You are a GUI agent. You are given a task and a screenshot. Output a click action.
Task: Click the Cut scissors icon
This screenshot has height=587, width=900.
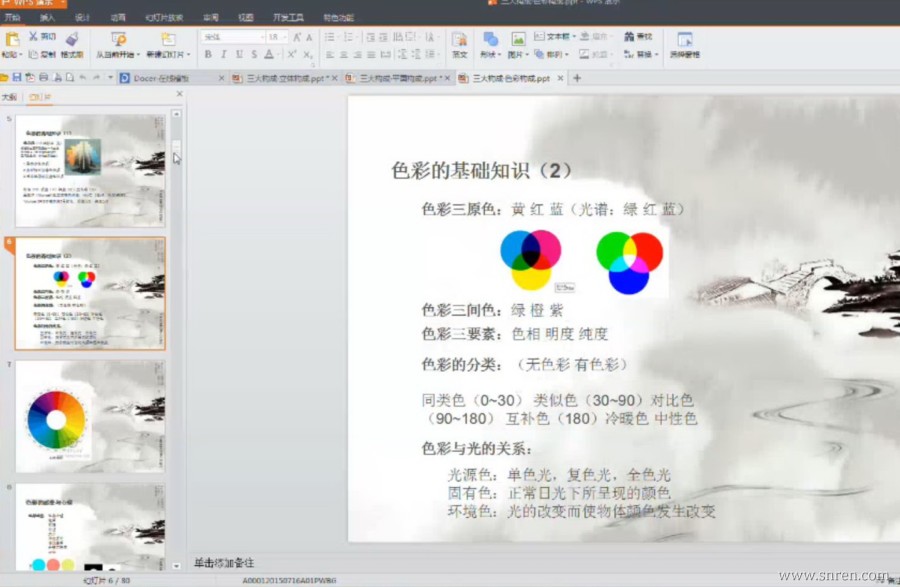pyautogui.click(x=33, y=36)
